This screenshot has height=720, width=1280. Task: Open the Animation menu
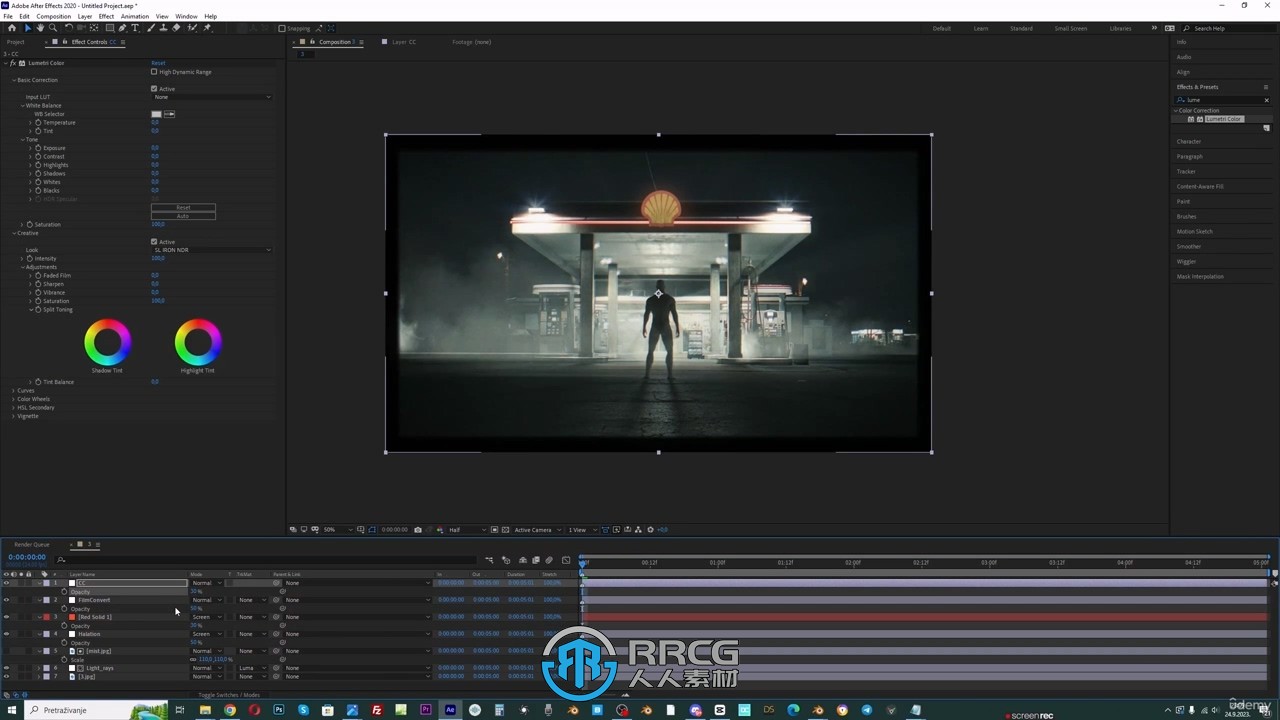pos(134,16)
